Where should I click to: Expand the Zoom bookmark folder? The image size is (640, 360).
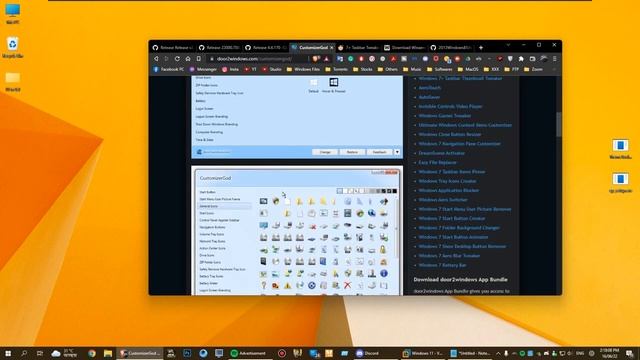[x=533, y=69]
